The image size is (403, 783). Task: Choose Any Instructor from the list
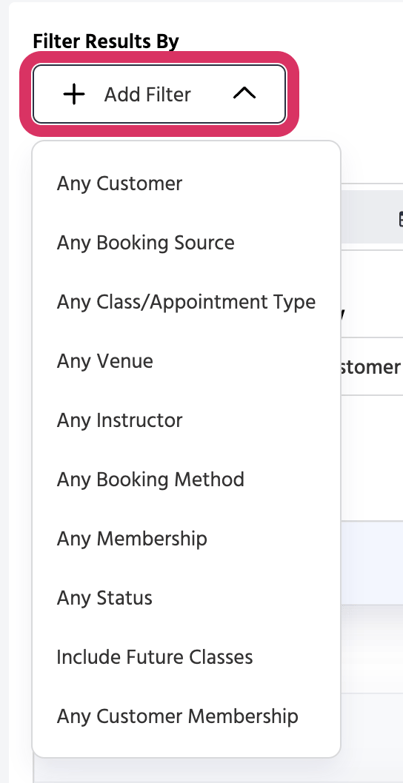click(186, 420)
